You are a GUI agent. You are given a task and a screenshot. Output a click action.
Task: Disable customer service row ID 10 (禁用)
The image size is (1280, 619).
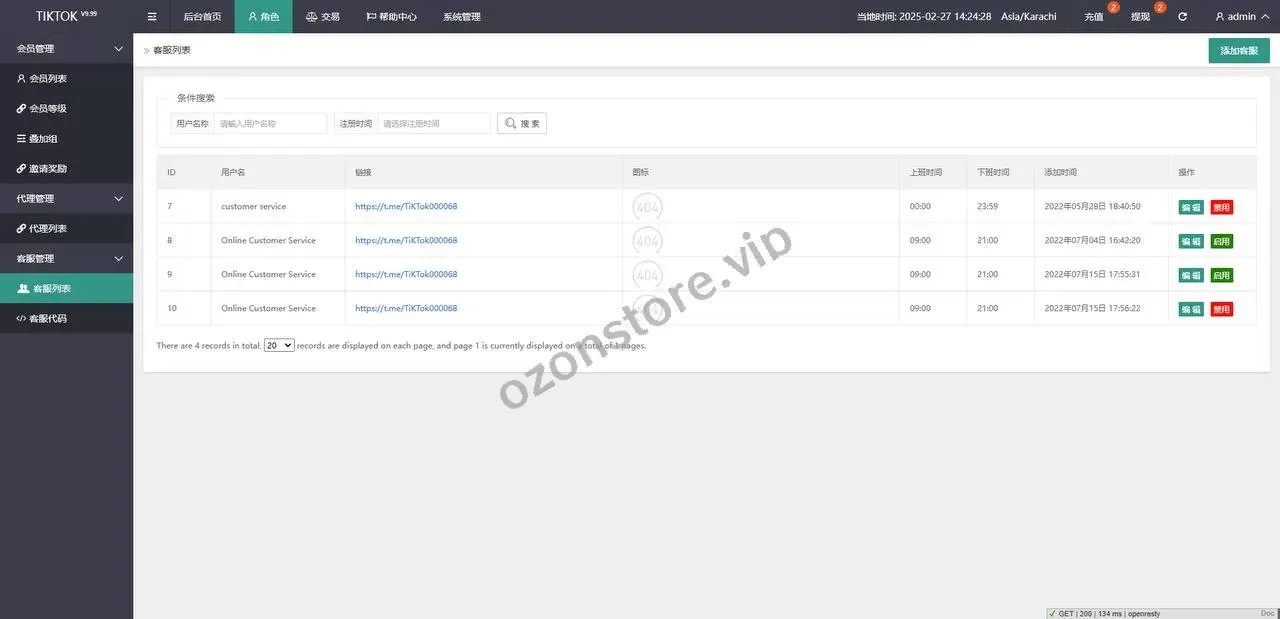(1221, 309)
